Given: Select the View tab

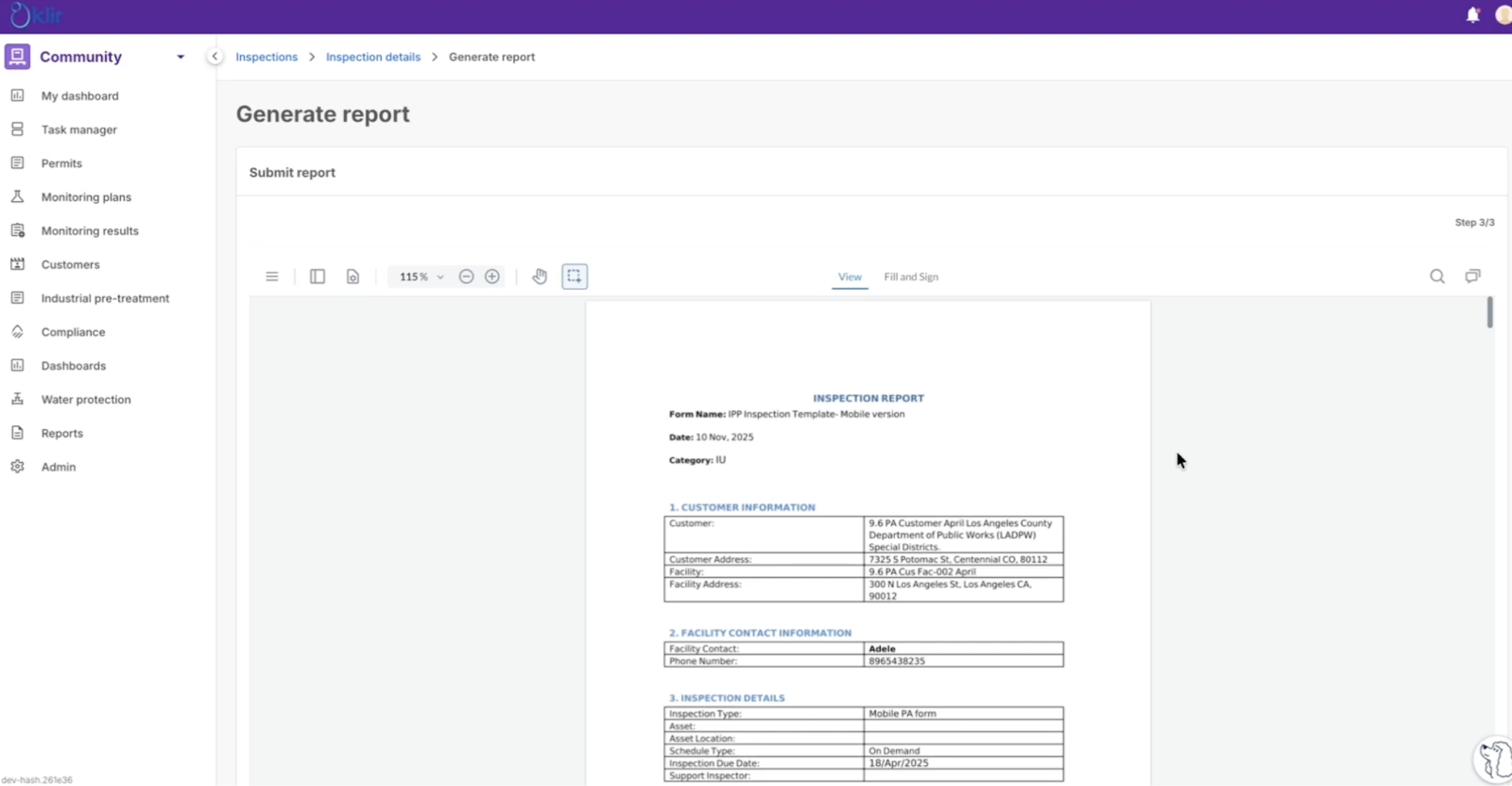Looking at the screenshot, I should [x=850, y=277].
